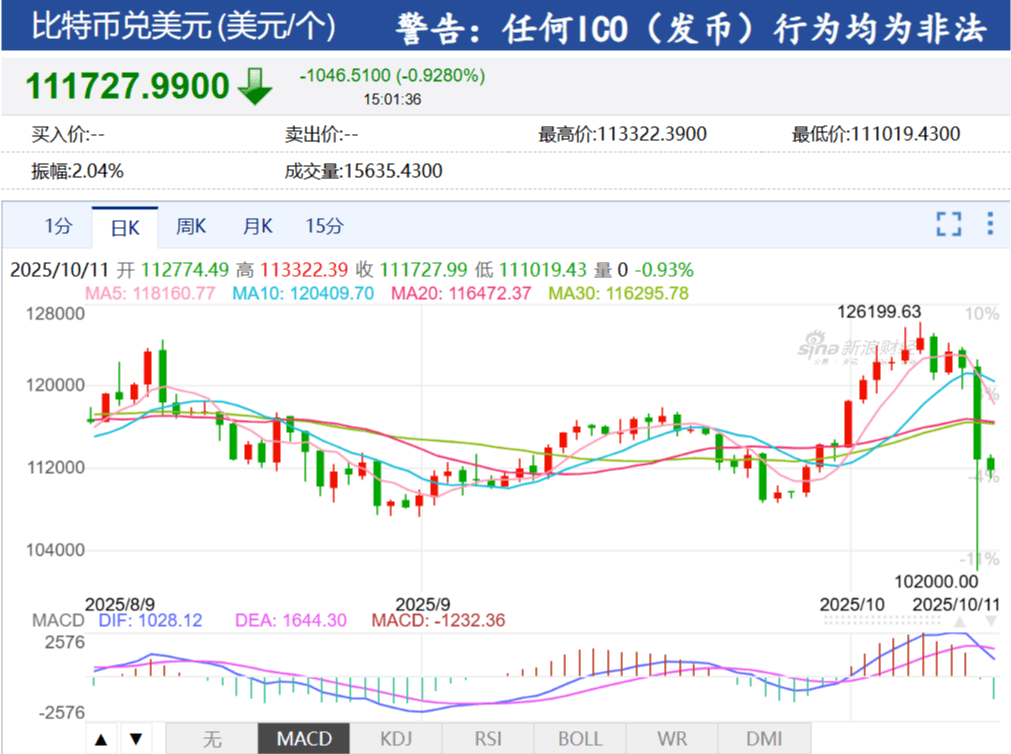Switch to the 1分 chart tab
The width and height of the screenshot is (1011, 754).
tap(58, 226)
